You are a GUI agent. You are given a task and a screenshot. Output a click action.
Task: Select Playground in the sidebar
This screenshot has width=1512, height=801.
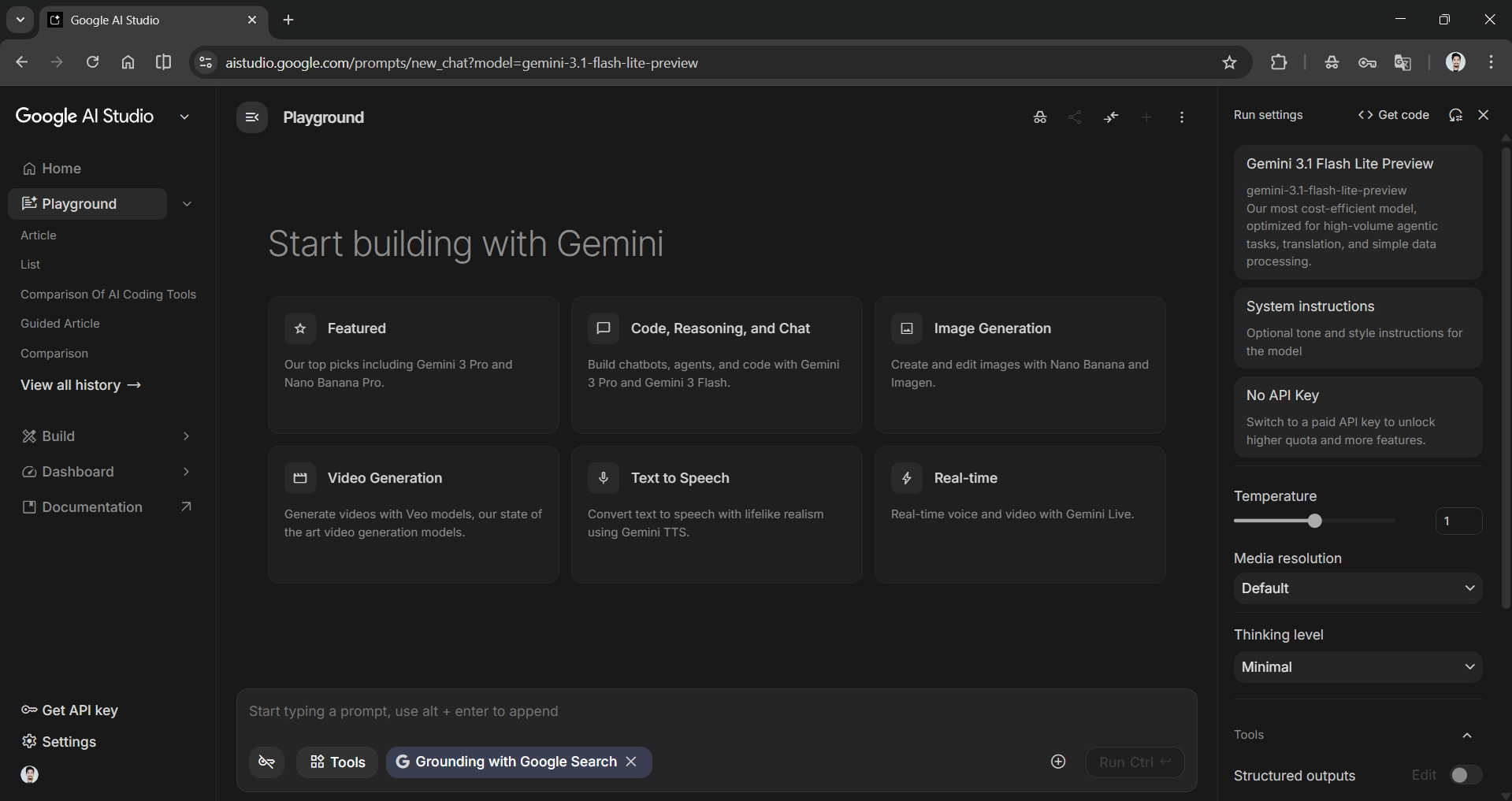(87, 204)
